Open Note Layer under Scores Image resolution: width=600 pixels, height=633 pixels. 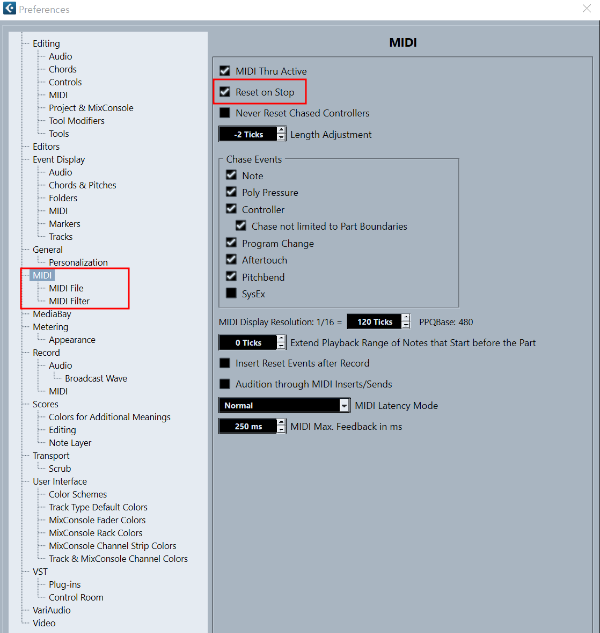click(x=70, y=443)
